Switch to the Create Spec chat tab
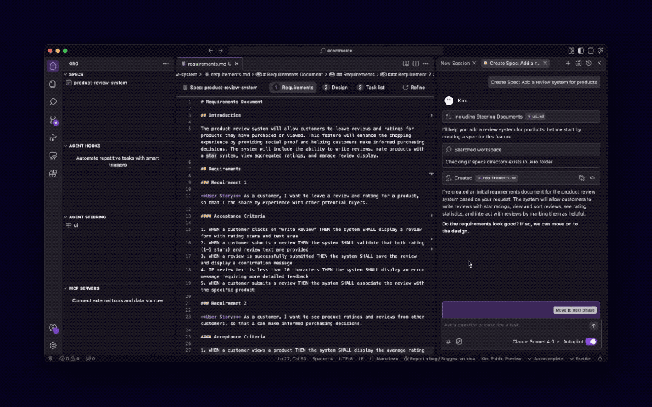This screenshot has height=407, width=652. click(x=514, y=63)
